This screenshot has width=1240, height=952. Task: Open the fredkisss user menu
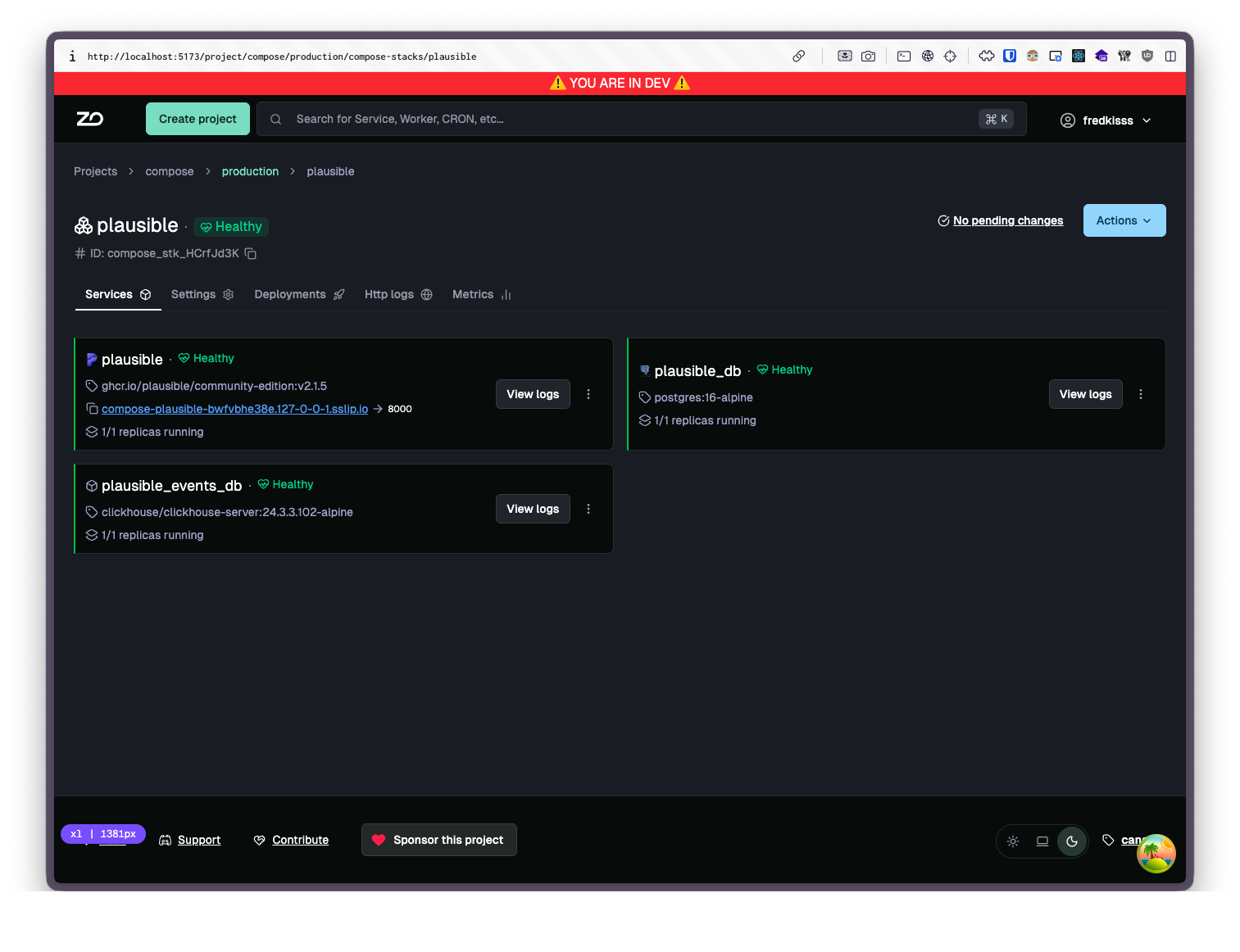[1106, 120]
